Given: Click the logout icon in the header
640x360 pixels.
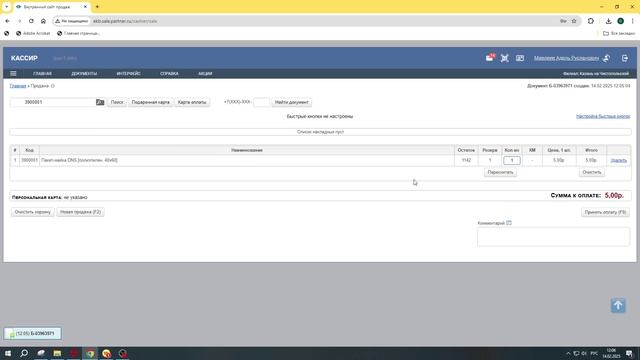Looking at the screenshot, I should [624, 58].
